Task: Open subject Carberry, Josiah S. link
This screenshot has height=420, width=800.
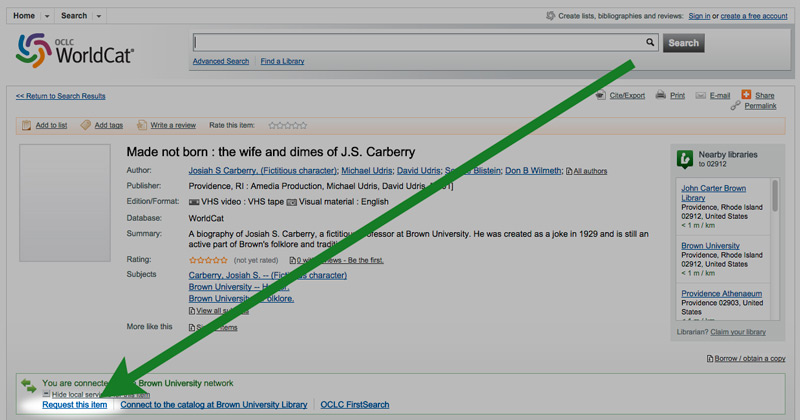Action: pyautogui.click(x=267, y=275)
